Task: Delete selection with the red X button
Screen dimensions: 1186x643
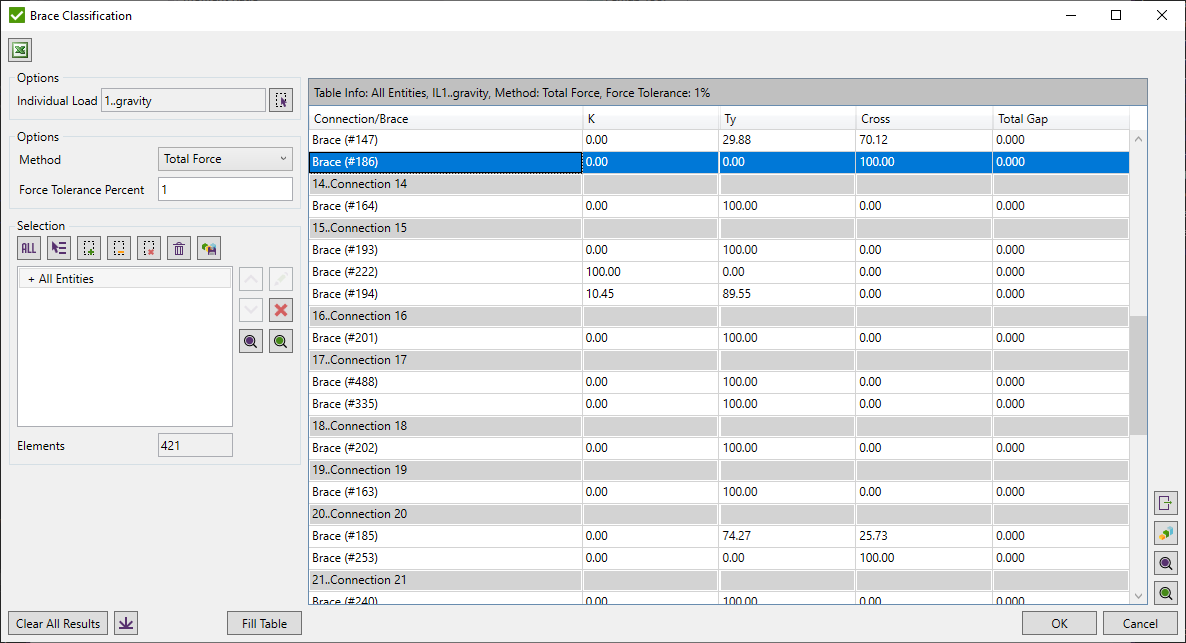Action: 280,309
